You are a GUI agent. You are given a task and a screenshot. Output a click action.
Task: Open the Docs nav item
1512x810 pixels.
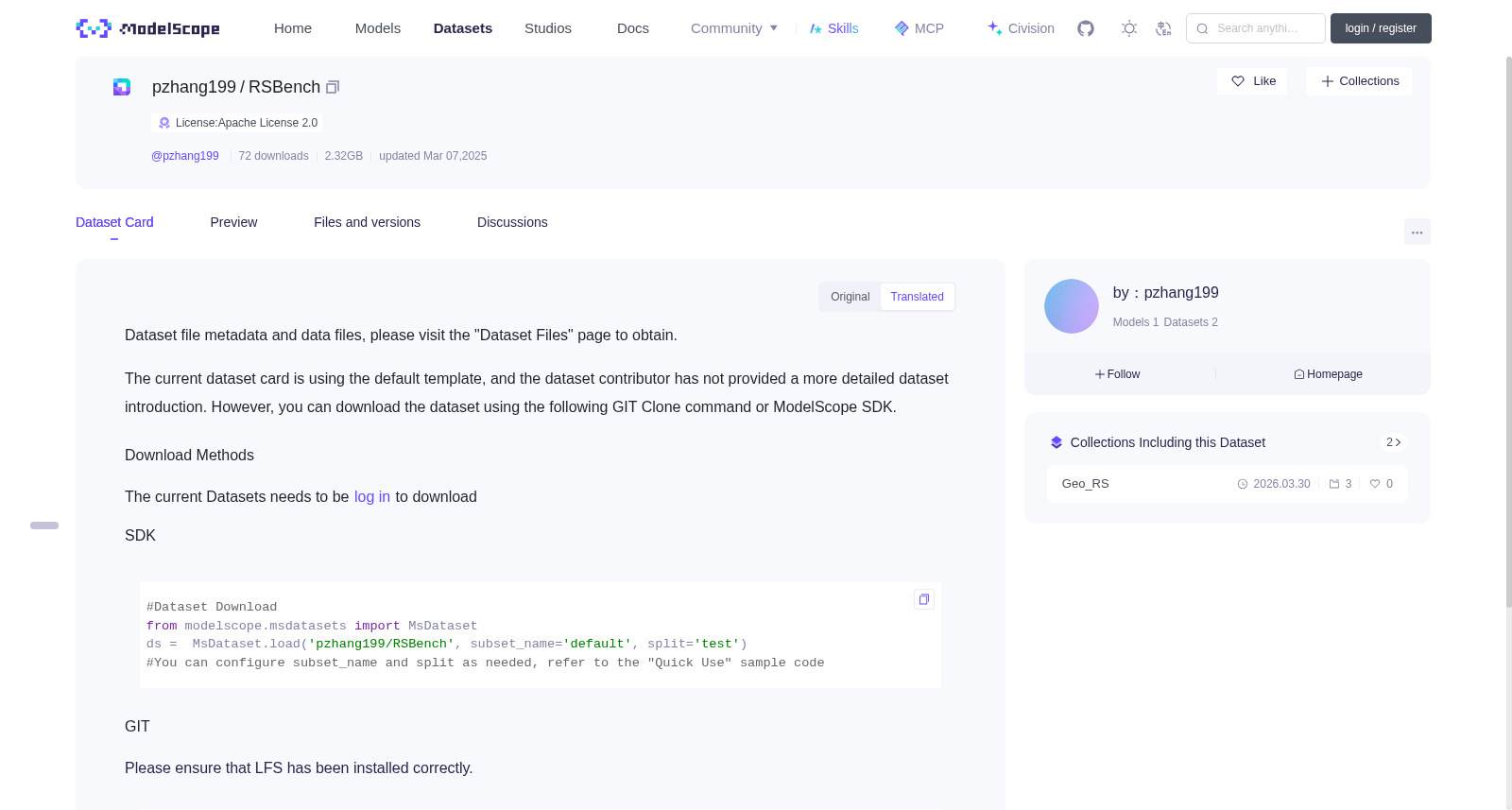(x=633, y=28)
